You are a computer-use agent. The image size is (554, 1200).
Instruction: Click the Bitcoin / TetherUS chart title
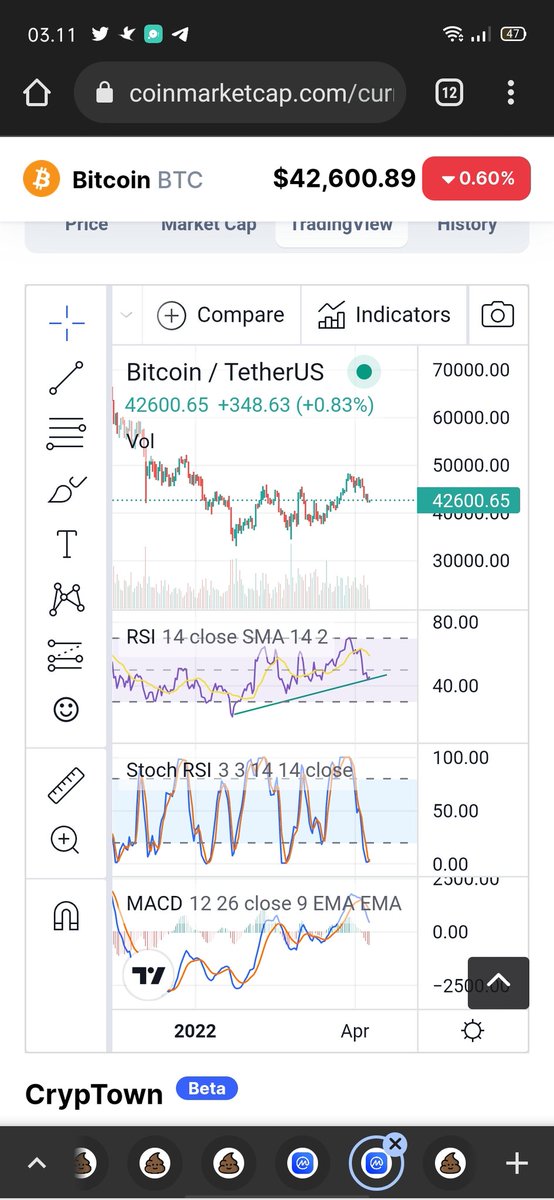225,373
